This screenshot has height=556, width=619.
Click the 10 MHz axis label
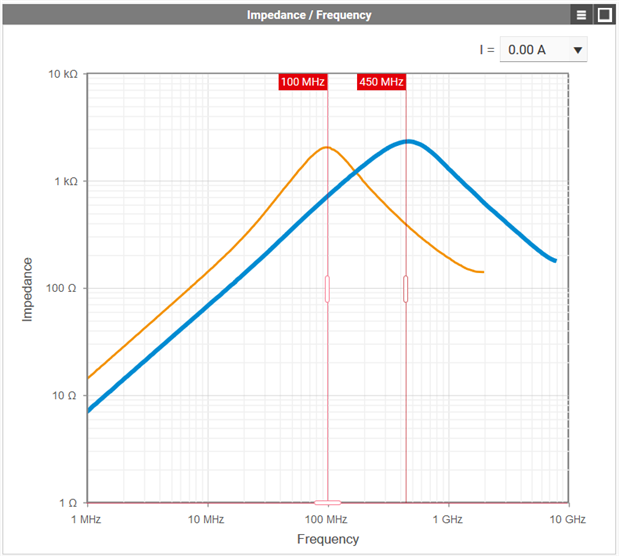click(x=206, y=519)
